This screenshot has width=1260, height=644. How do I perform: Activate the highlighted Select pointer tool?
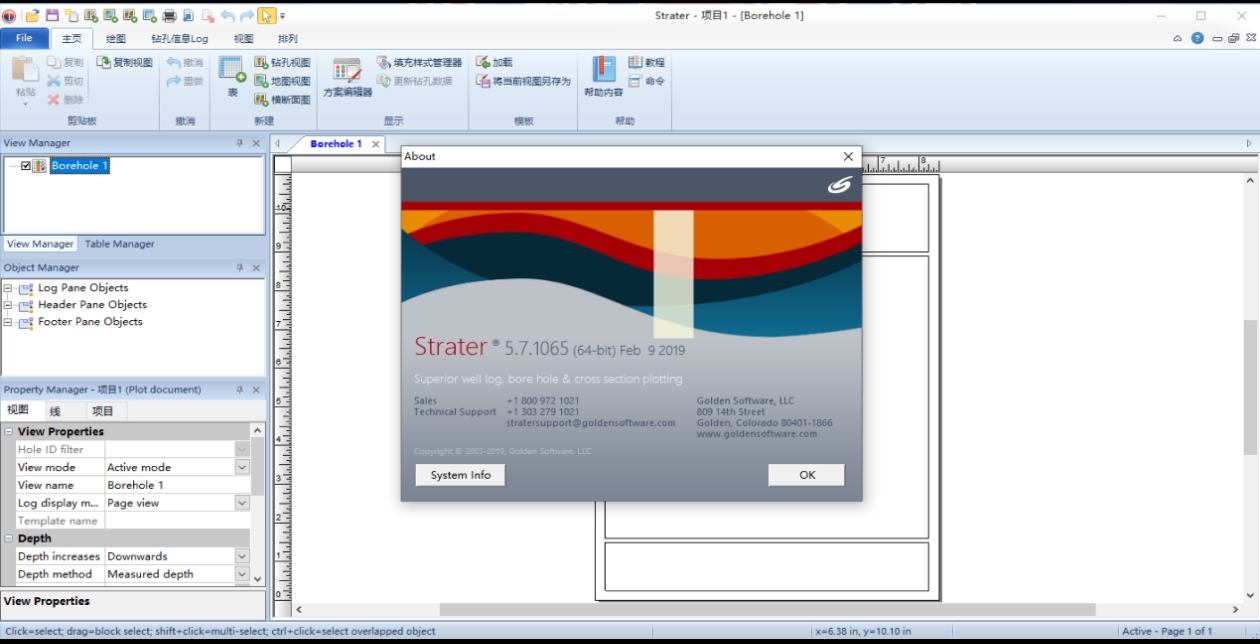pyautogui.click(x=266, y=15)
